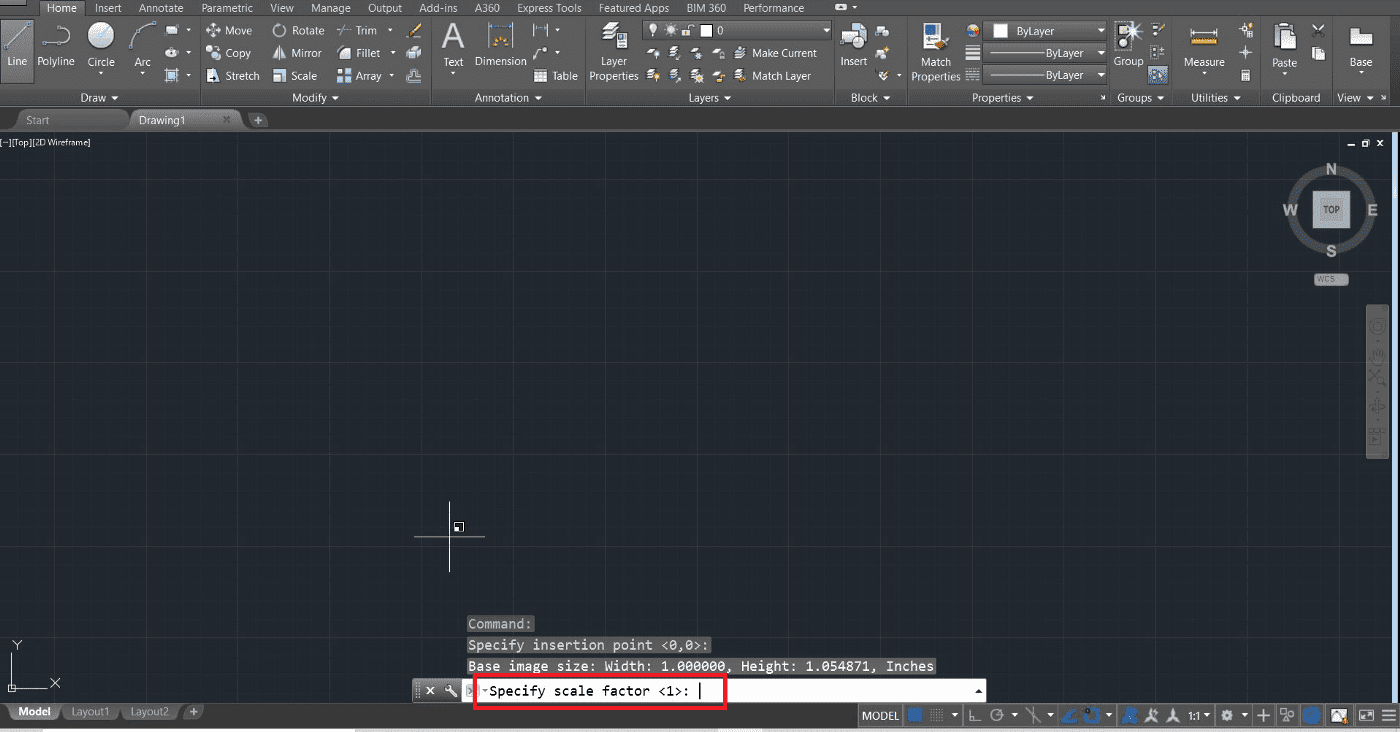Select the Dimension annotation tool

pyautogui.click(x=500, y=47)
